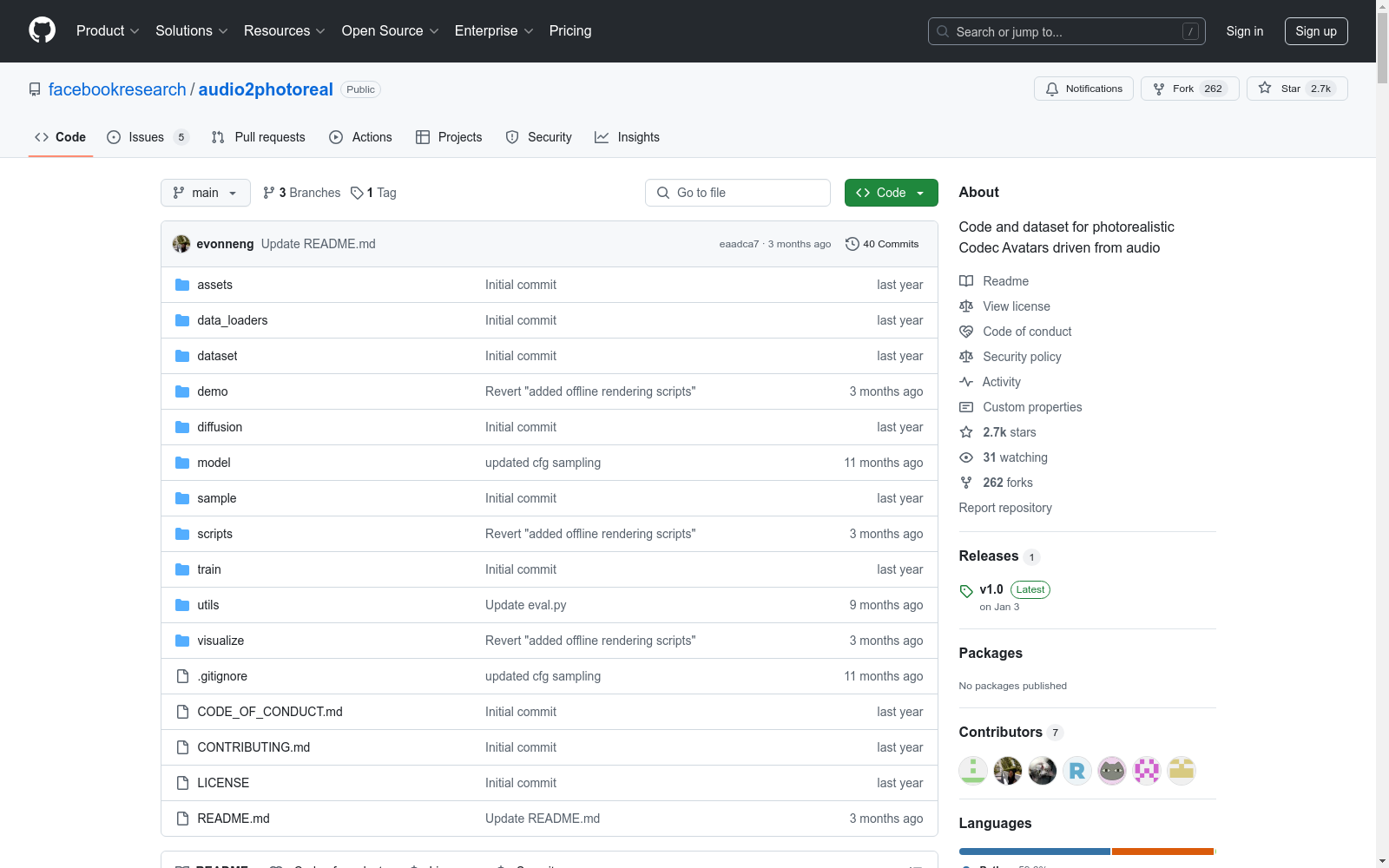Open the GitHub home logo
This screenshot has width=1389, height=868.
(42, 30)
